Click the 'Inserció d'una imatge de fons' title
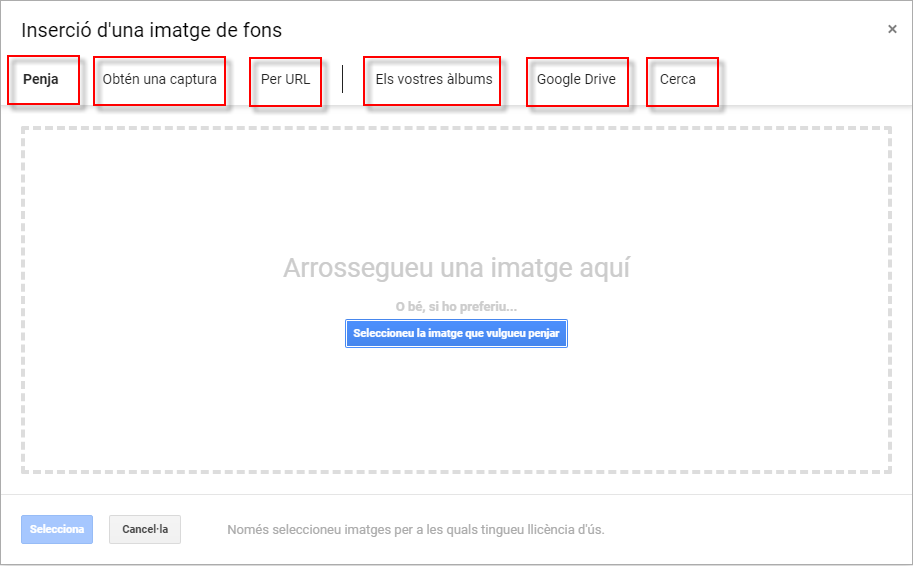 (152, 30)
